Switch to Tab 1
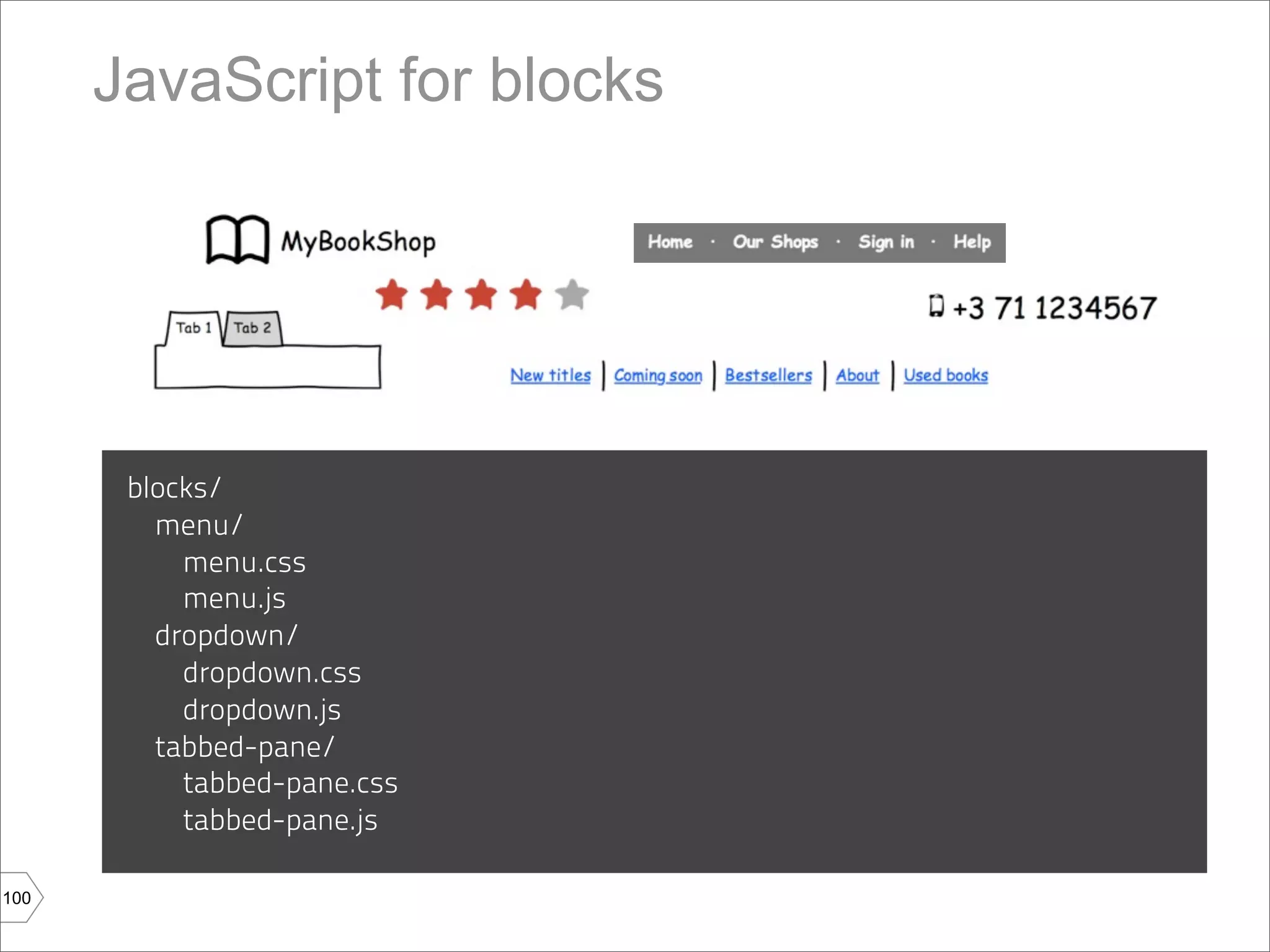Screen dimensions: 1270x952 click(x=193, y=328)
